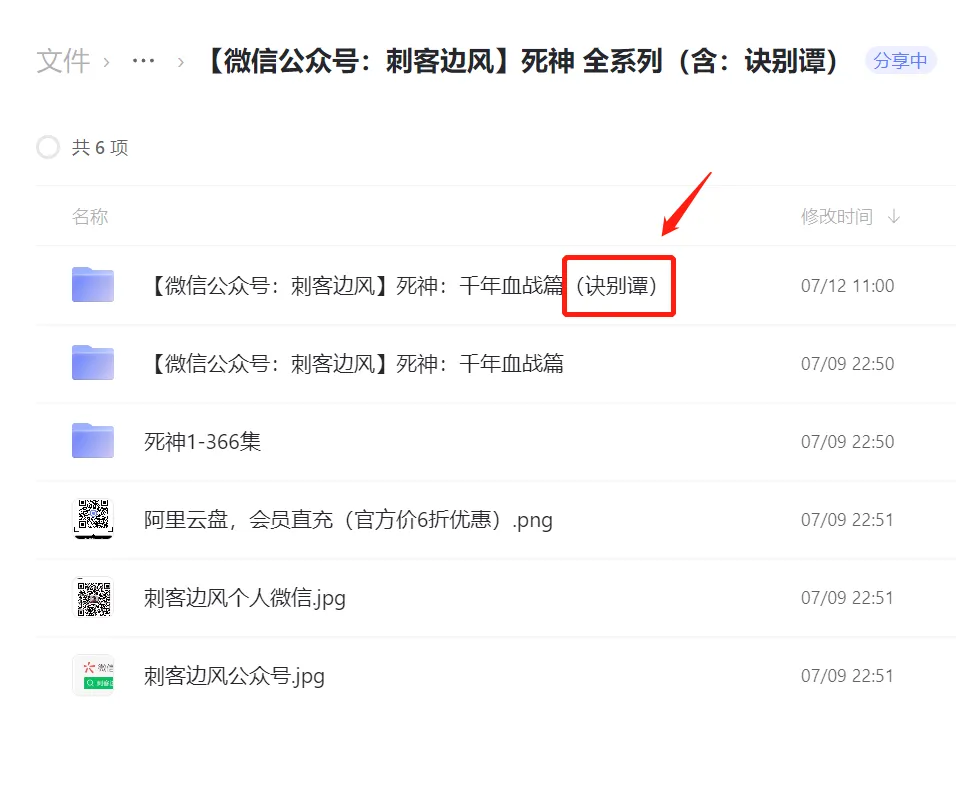Click the 分享中 badge
Screen dimensions: 956x811
(x=901, y=60)
